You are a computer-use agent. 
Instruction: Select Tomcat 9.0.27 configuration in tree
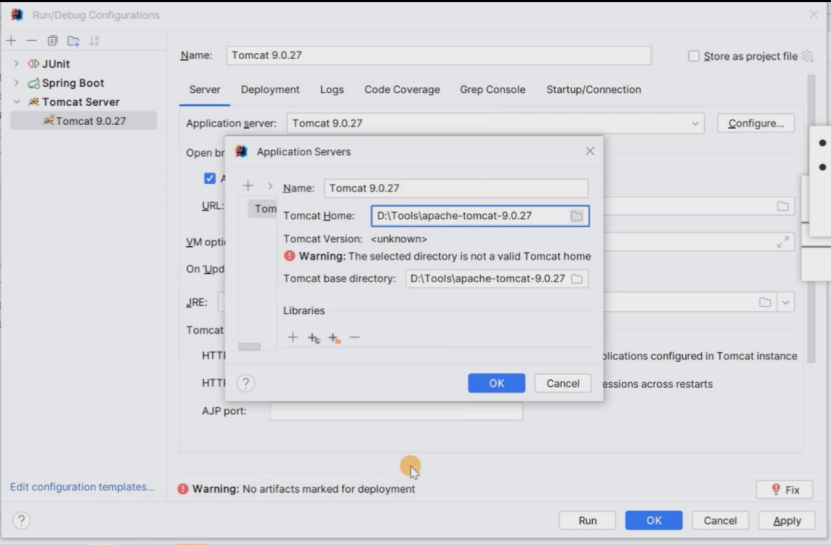84,121
